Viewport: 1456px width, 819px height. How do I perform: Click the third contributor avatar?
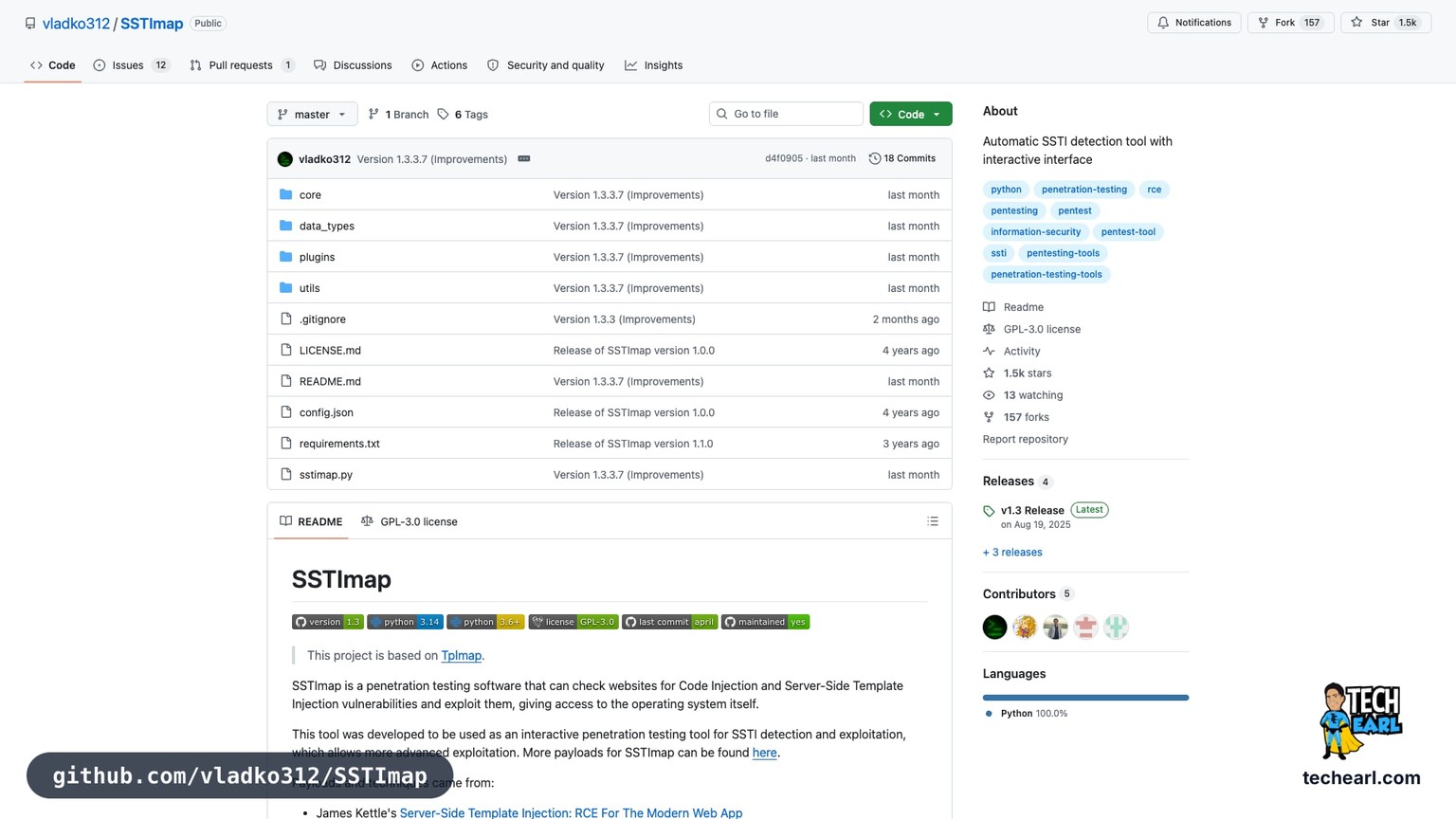tap(1055, 627)
